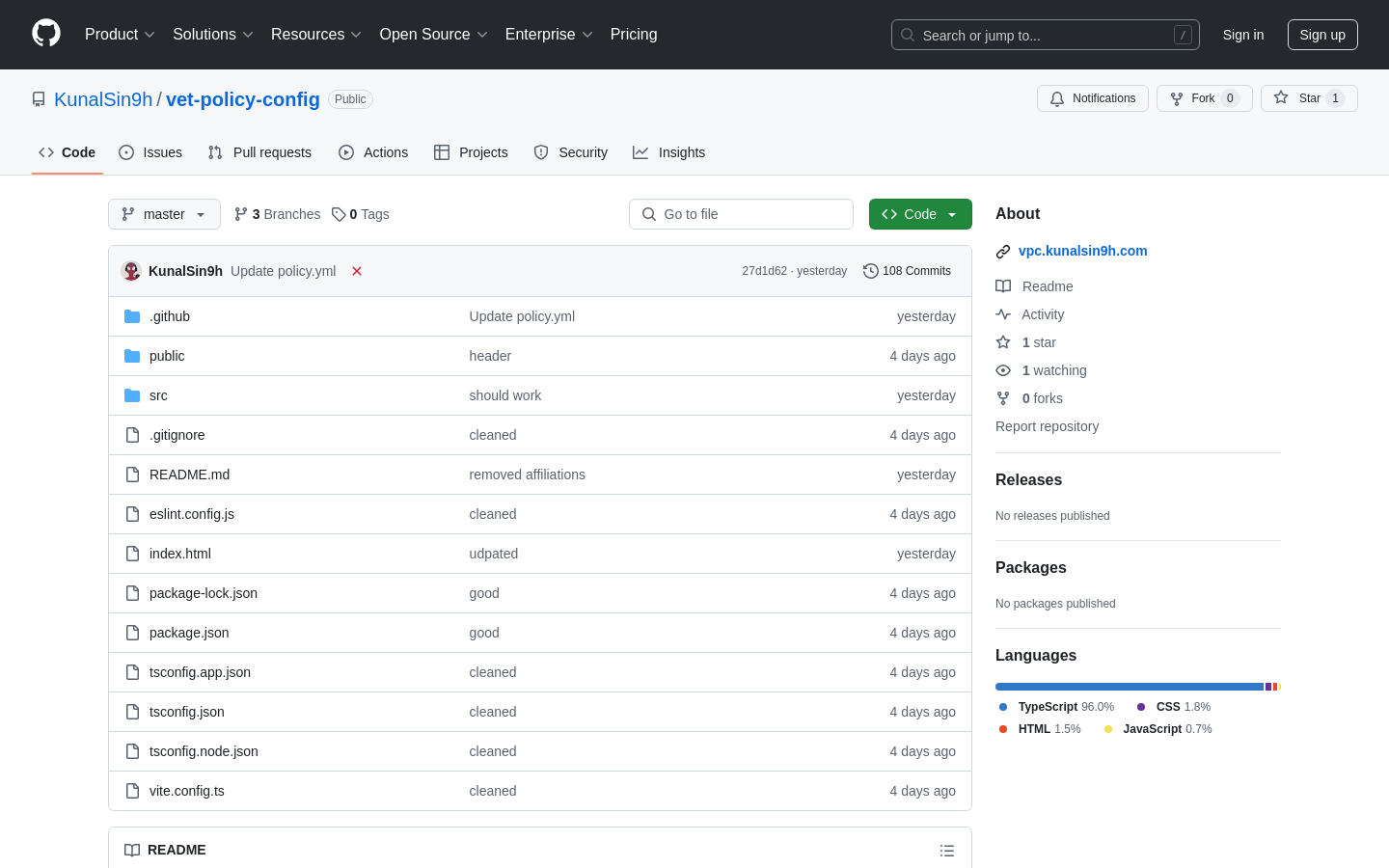The width and height of the screenshot is (1389, 868).
Task: Open the KunalSin9h owner link in title
Action: tap(103, 99)
